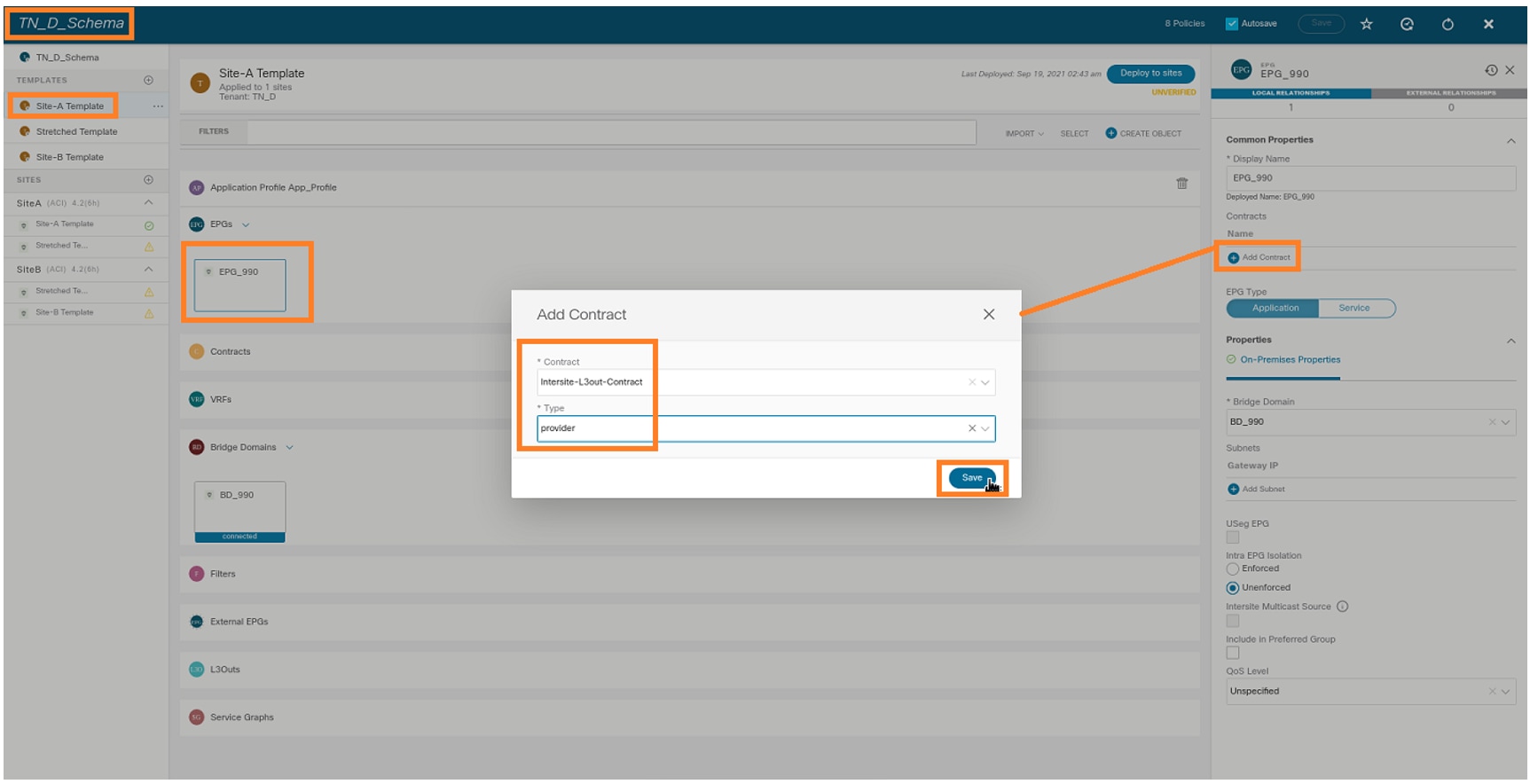Toggle Intersite Multicast Source checkbox
This screenshot has width=1530, height=784.
pyautogui.click(x=1233, y=622)
